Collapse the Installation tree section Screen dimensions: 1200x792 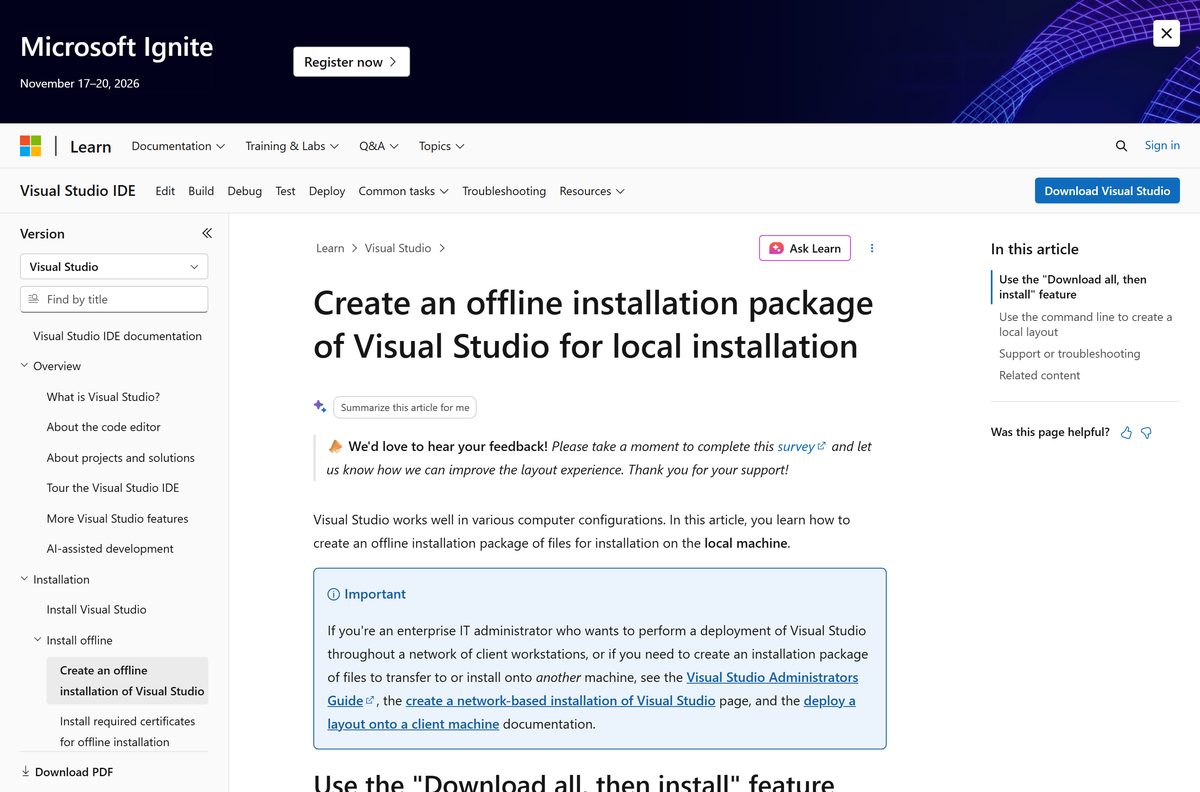25,579
